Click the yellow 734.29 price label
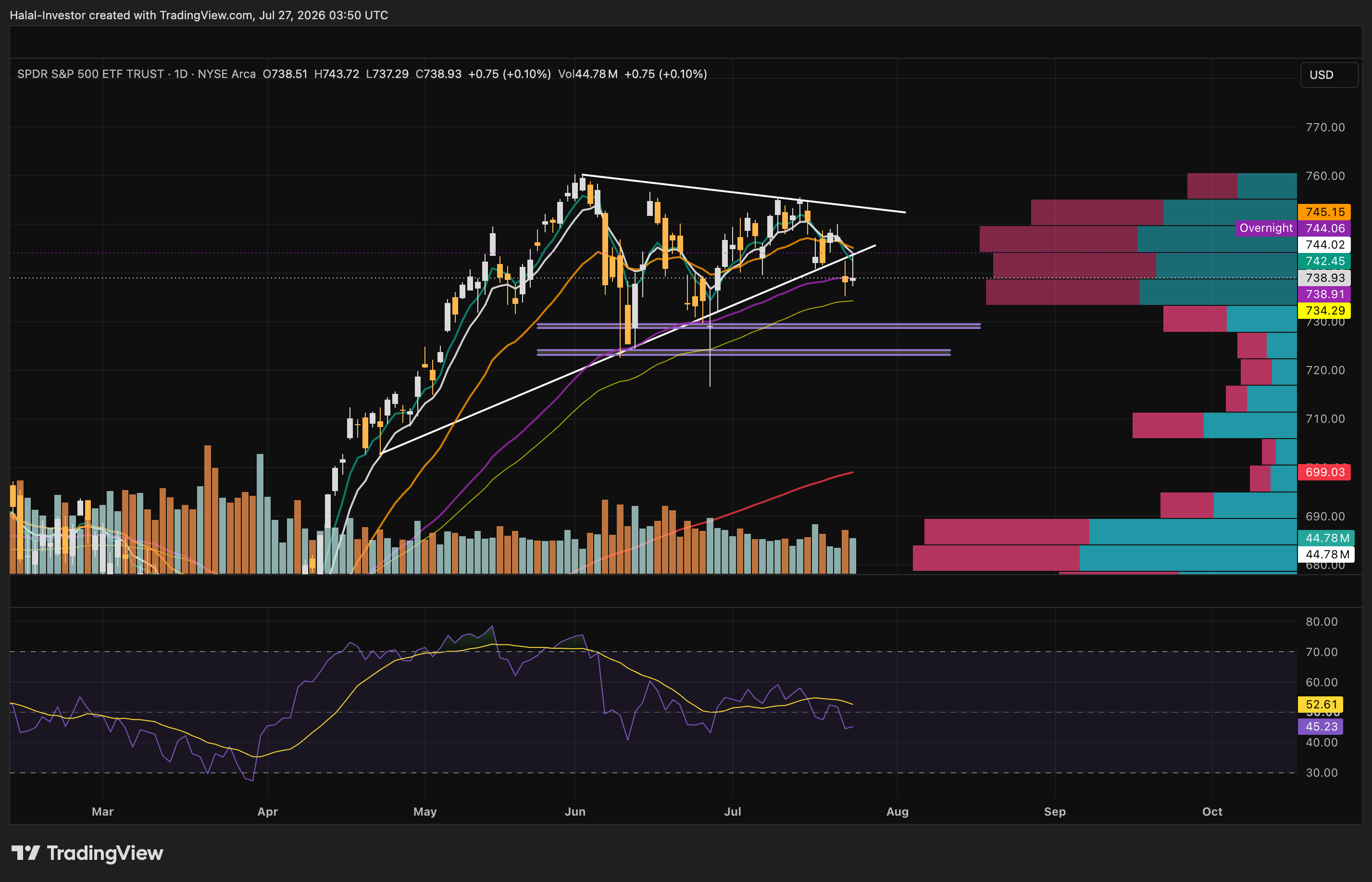Viewport: 1372px width, 882px height. 1324,310
